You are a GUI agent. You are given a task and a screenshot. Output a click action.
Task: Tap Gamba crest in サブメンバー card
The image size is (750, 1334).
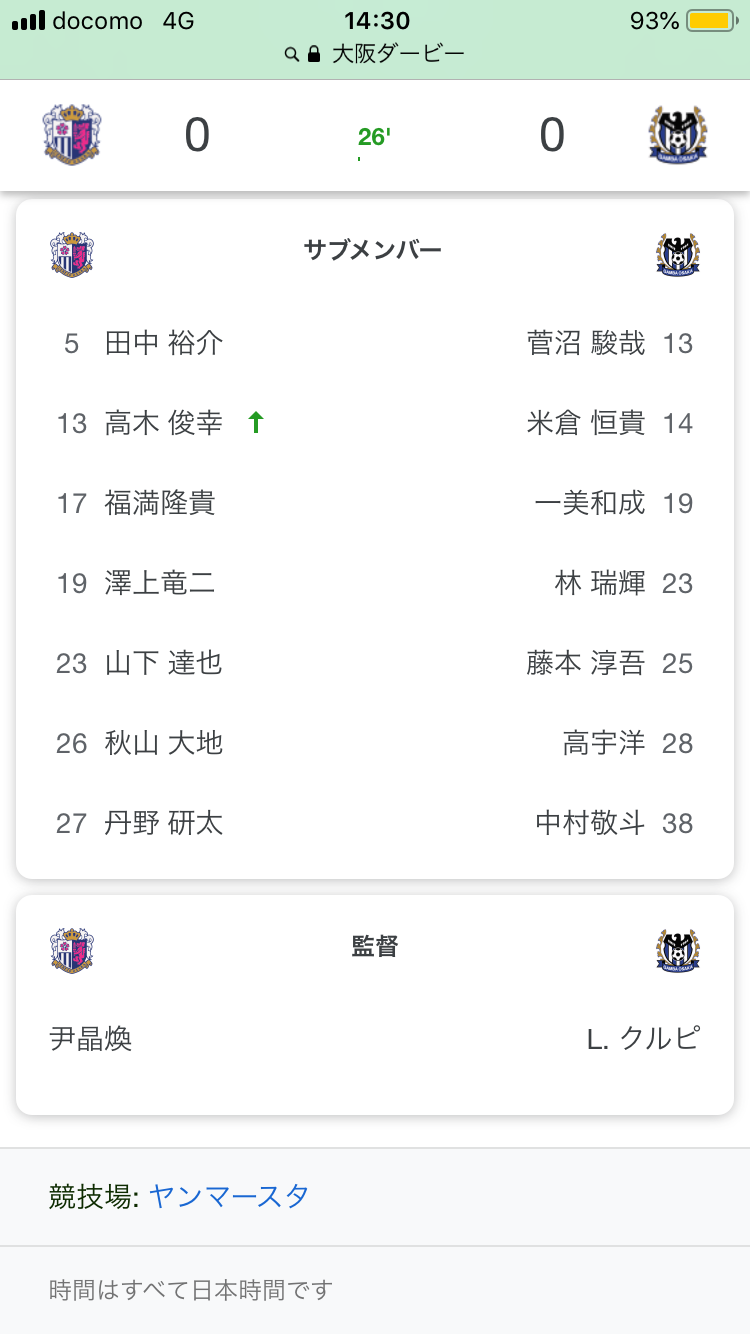pos(678,253)
